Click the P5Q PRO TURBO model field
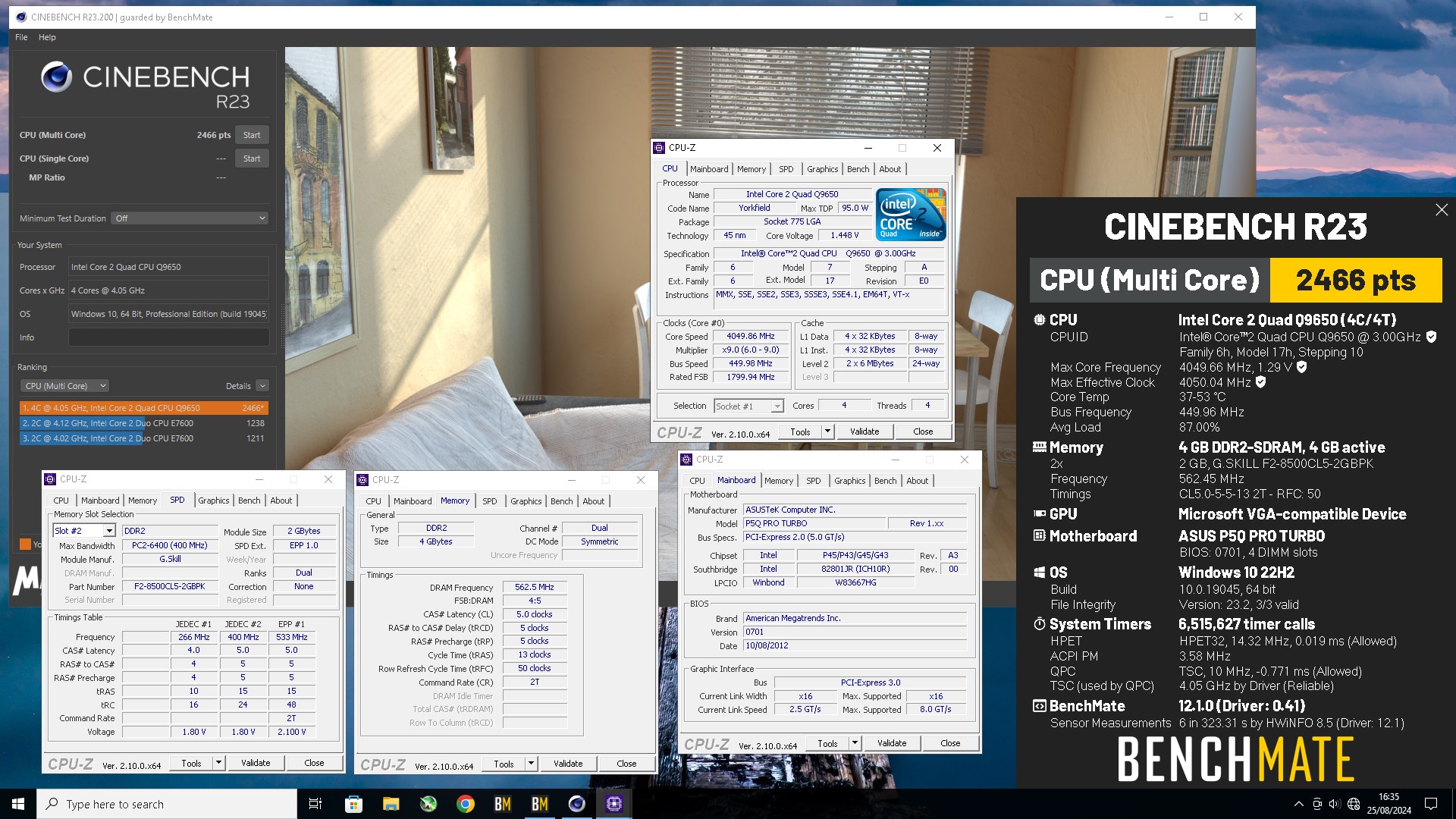Viewport: 1456px width, 819px height. 814,523
